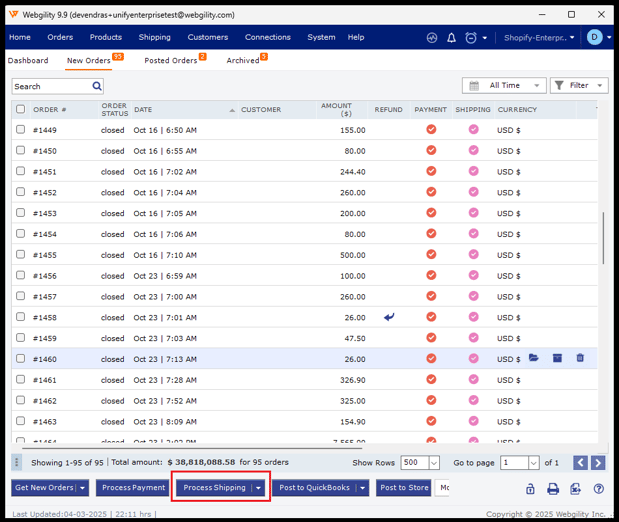Click the Process Payment button
This screenshot has height=522, width=619.
(133, 488)
